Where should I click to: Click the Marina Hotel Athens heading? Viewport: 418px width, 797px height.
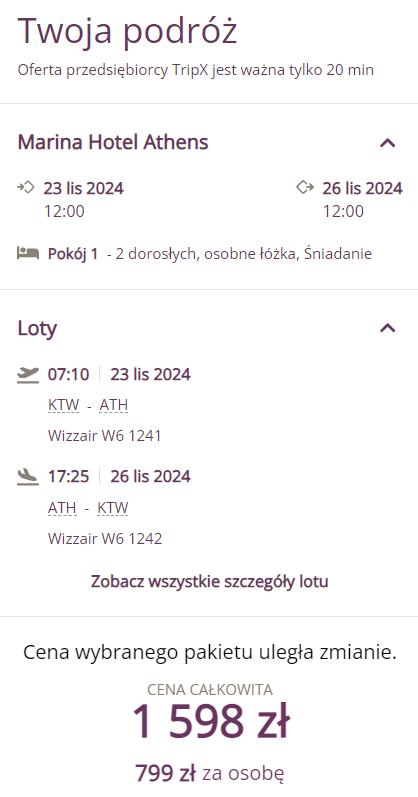(113, 142)
